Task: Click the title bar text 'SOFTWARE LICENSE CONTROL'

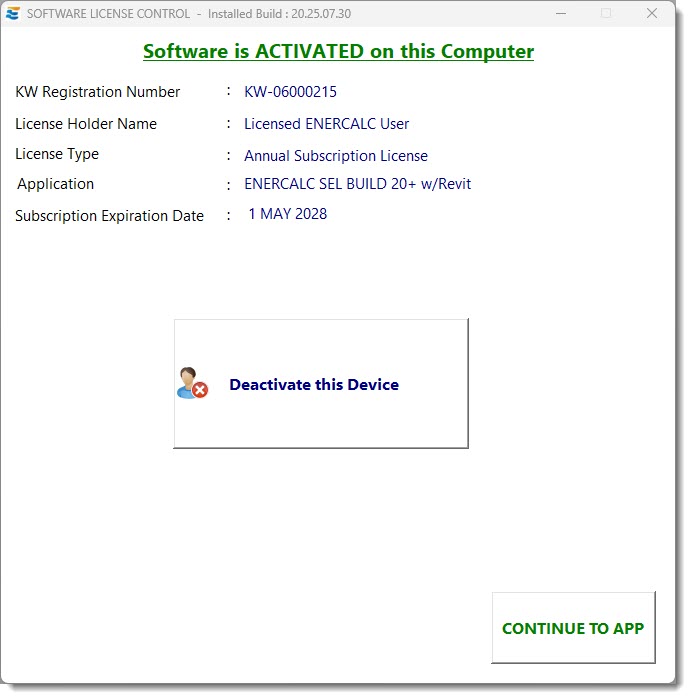Action: click(108, 14)
